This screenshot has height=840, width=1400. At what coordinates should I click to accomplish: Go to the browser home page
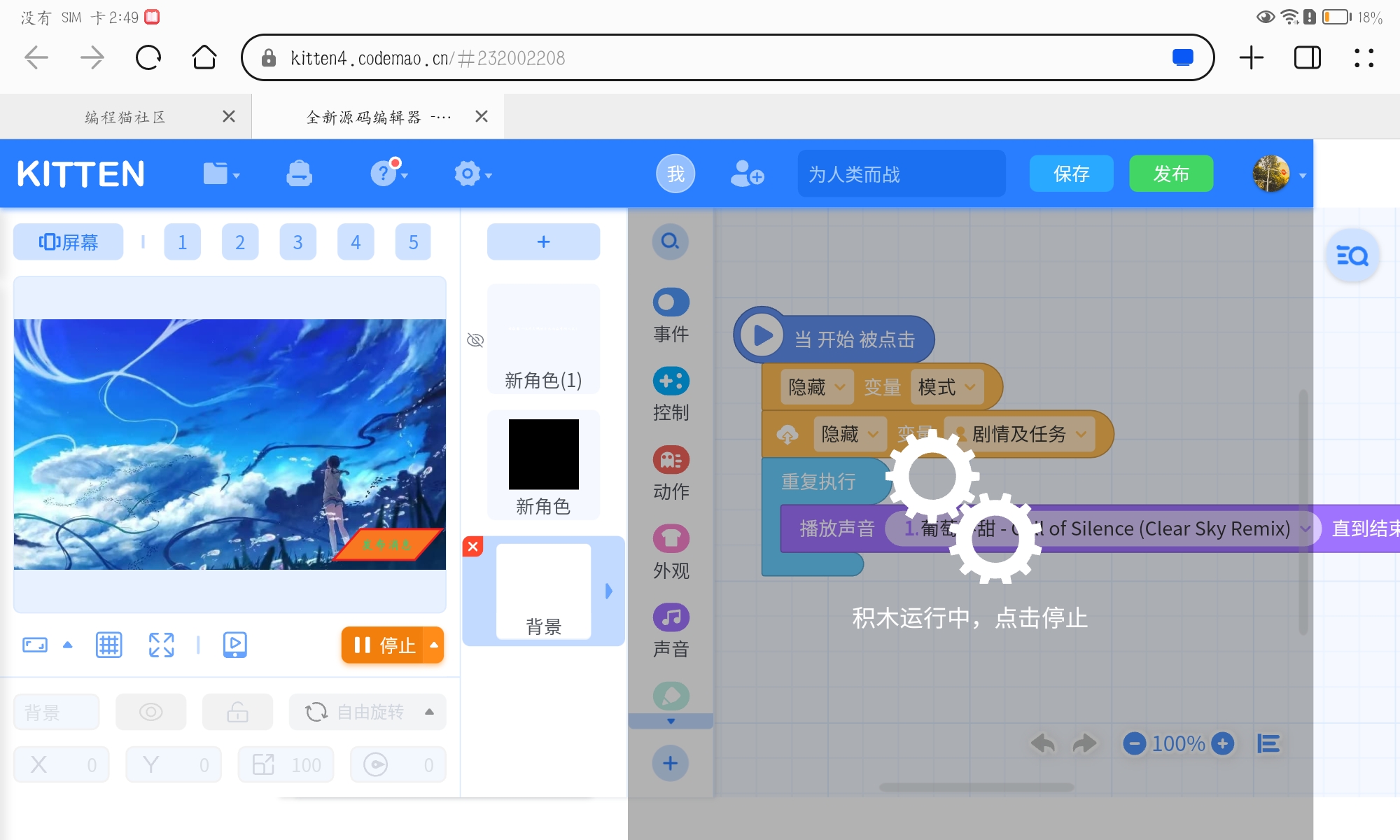click(204, 57)
